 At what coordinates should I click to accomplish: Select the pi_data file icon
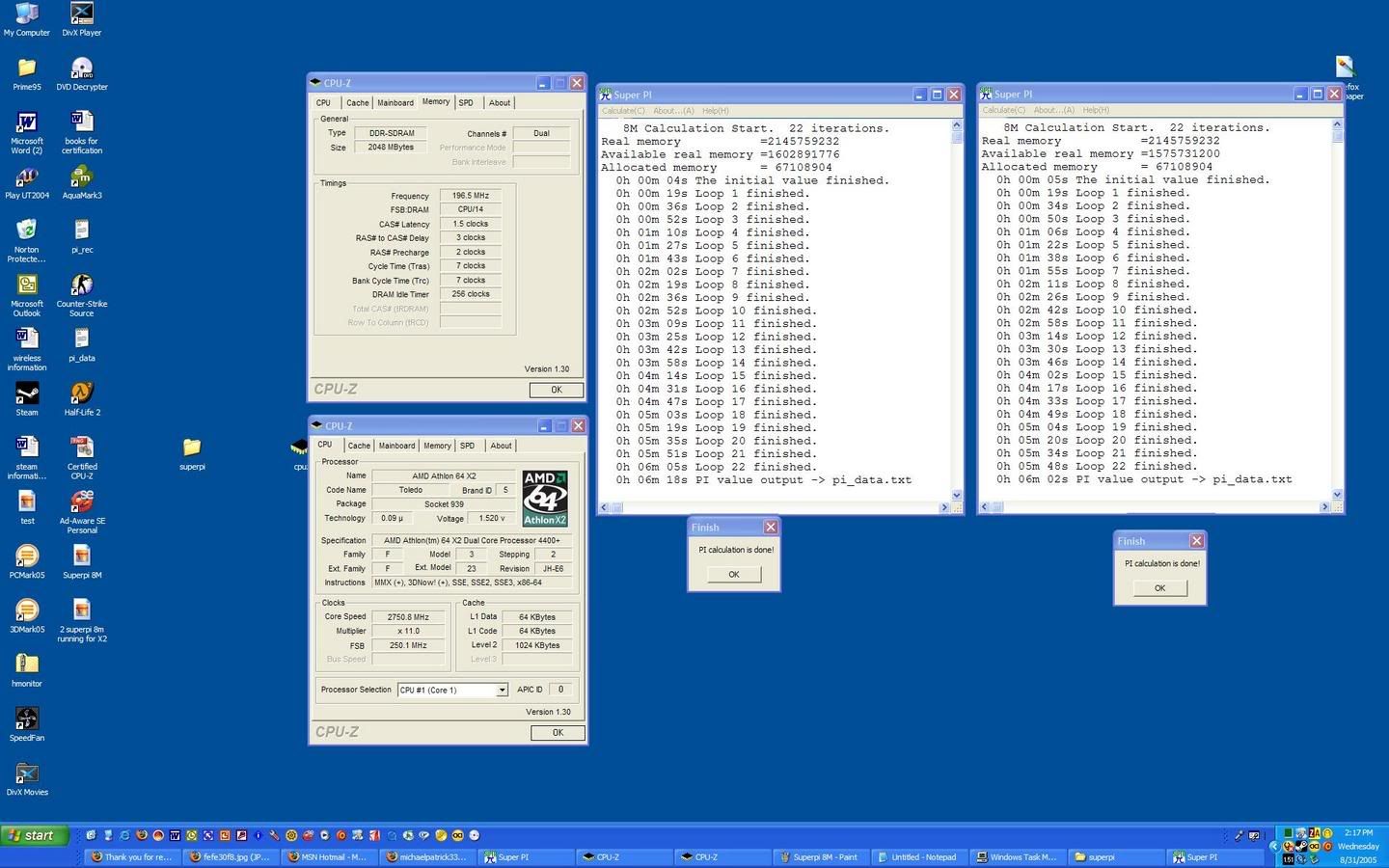pyautogui.click(x=82, y=345)
